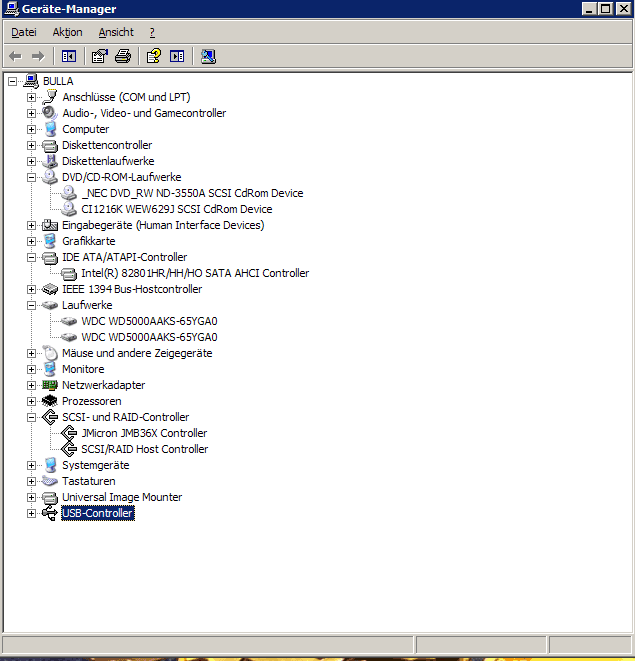Select the Tastaturen label

click(89, 481)
